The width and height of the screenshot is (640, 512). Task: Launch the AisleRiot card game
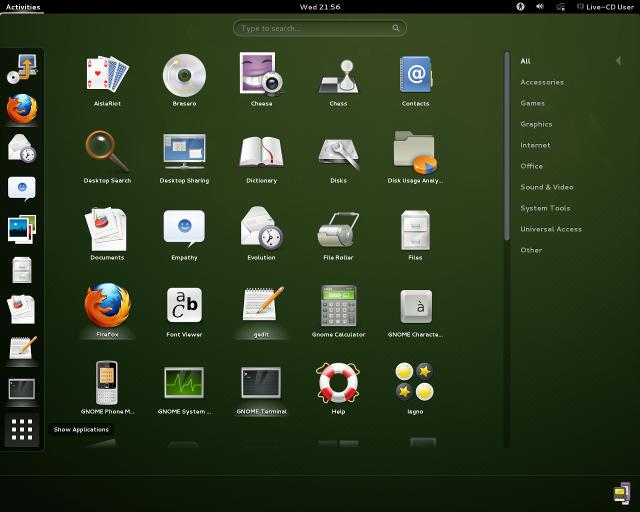click(107, 80)
